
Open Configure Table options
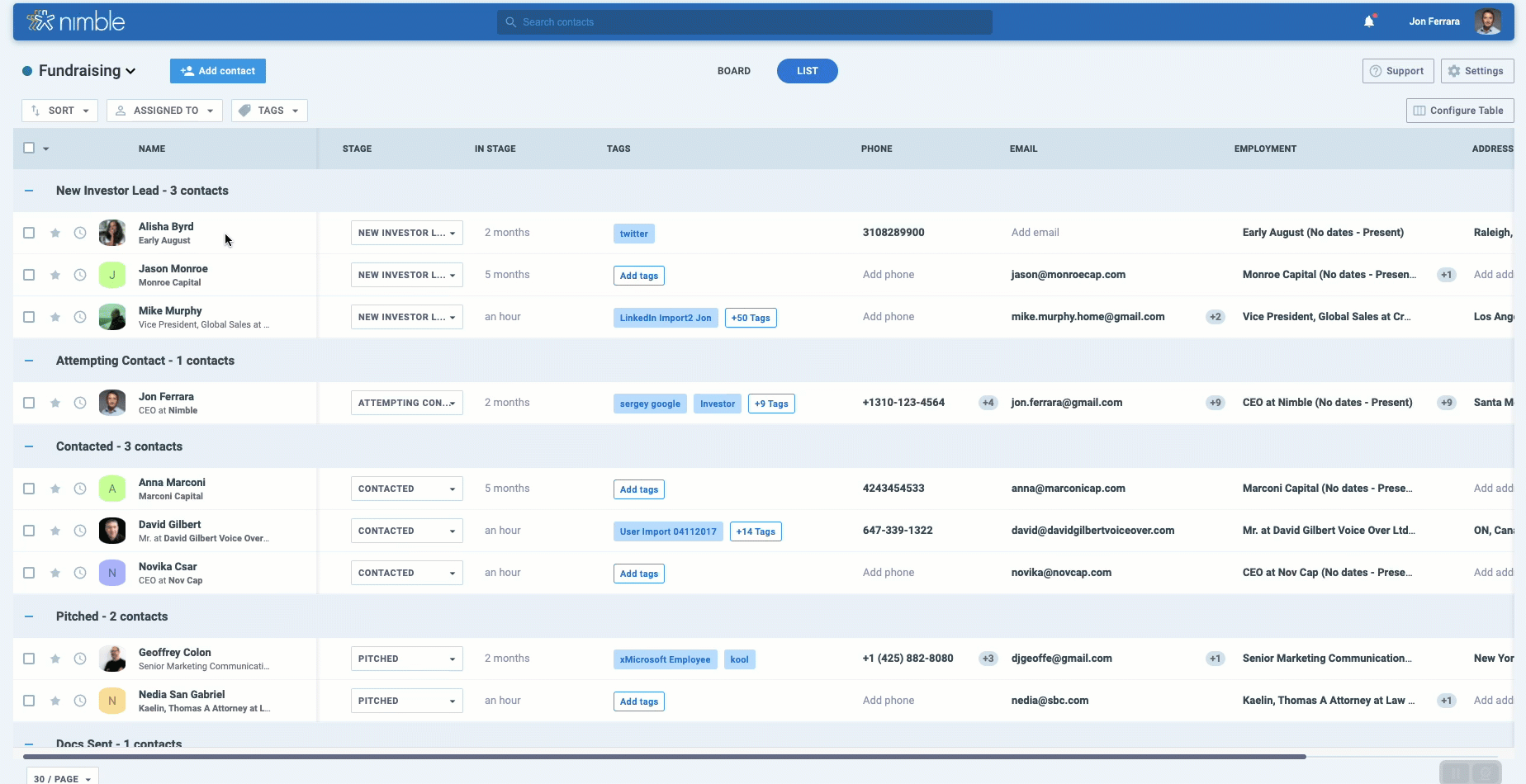point(1459,111)
